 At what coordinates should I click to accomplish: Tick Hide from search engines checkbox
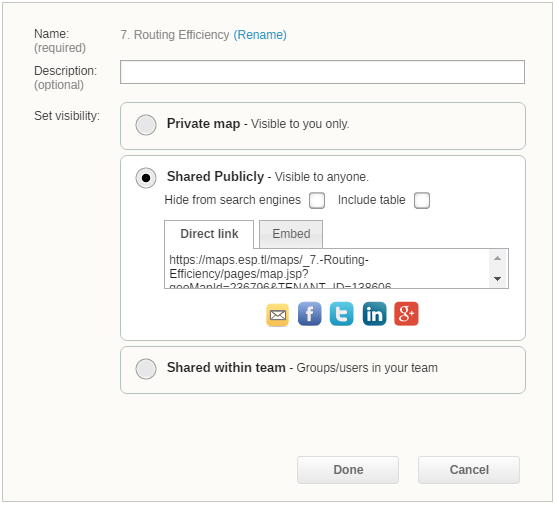pos(317,200)
